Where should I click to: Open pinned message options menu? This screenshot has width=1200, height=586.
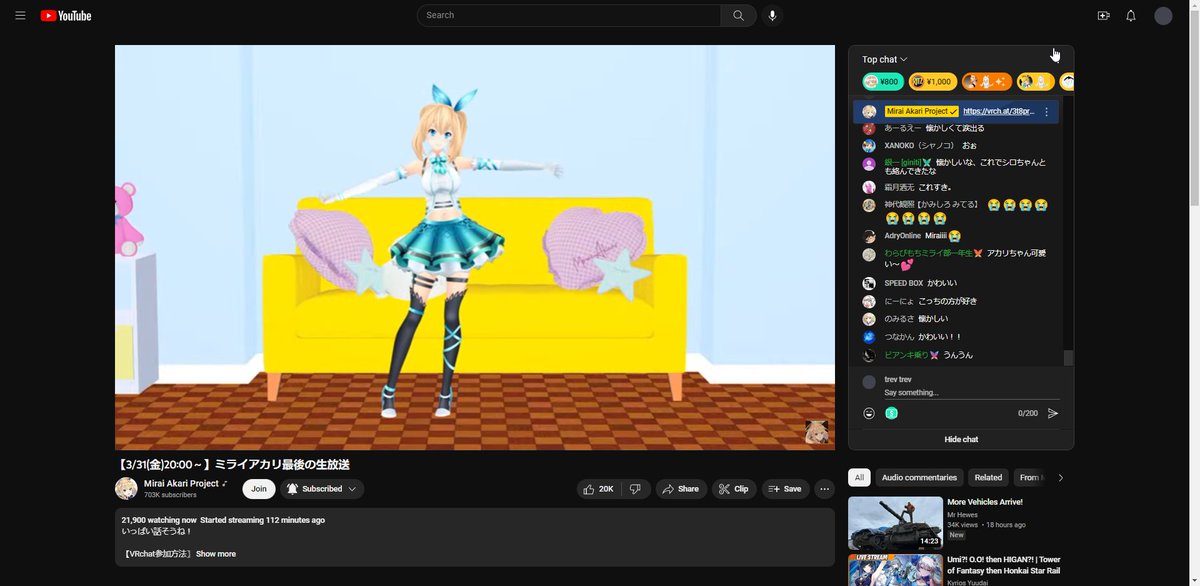point(1046,112)
